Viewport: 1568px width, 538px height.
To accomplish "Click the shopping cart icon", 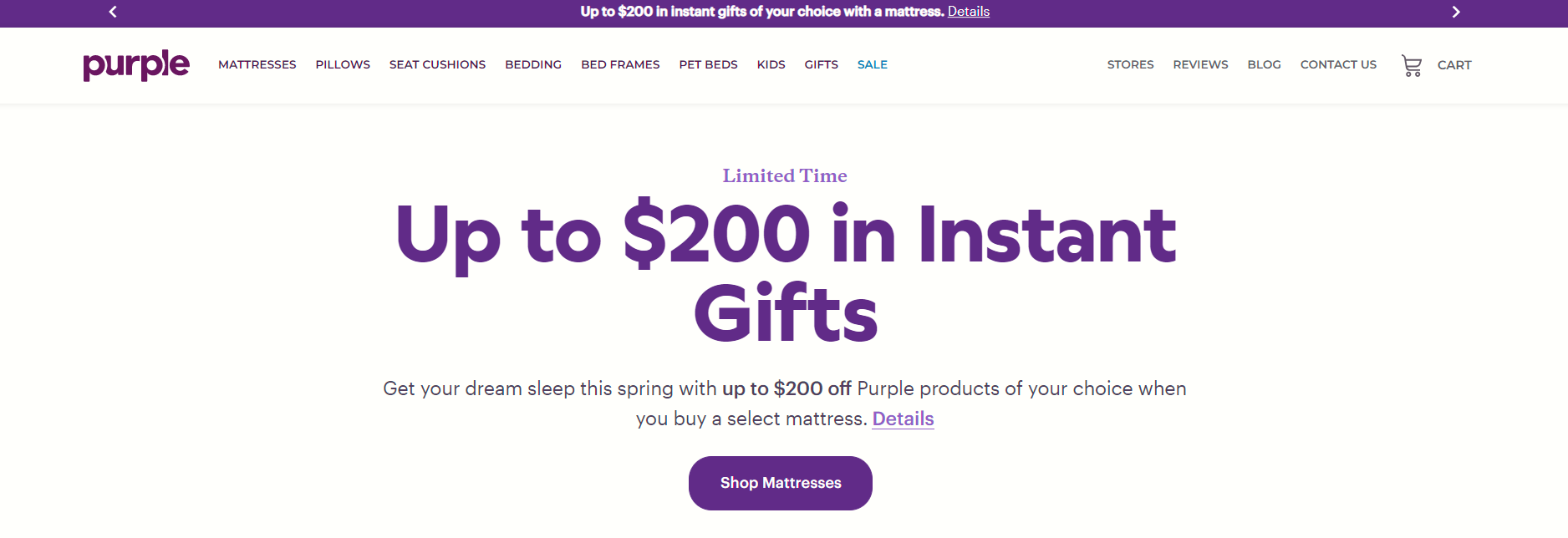I will point(1411,65).
